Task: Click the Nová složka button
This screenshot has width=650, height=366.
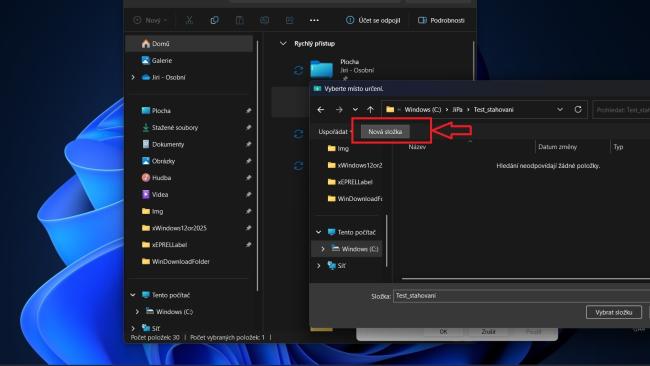Action: point(385,132)
